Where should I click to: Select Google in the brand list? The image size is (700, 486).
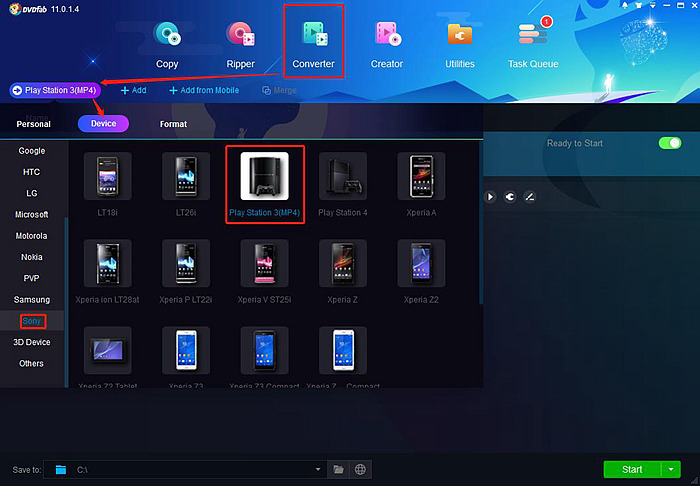(32, 151)
